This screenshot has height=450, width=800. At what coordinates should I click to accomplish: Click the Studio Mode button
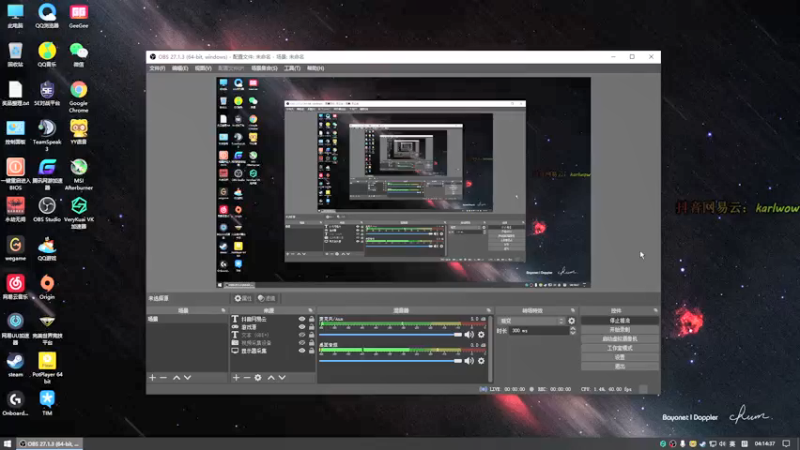pos(619,348)
